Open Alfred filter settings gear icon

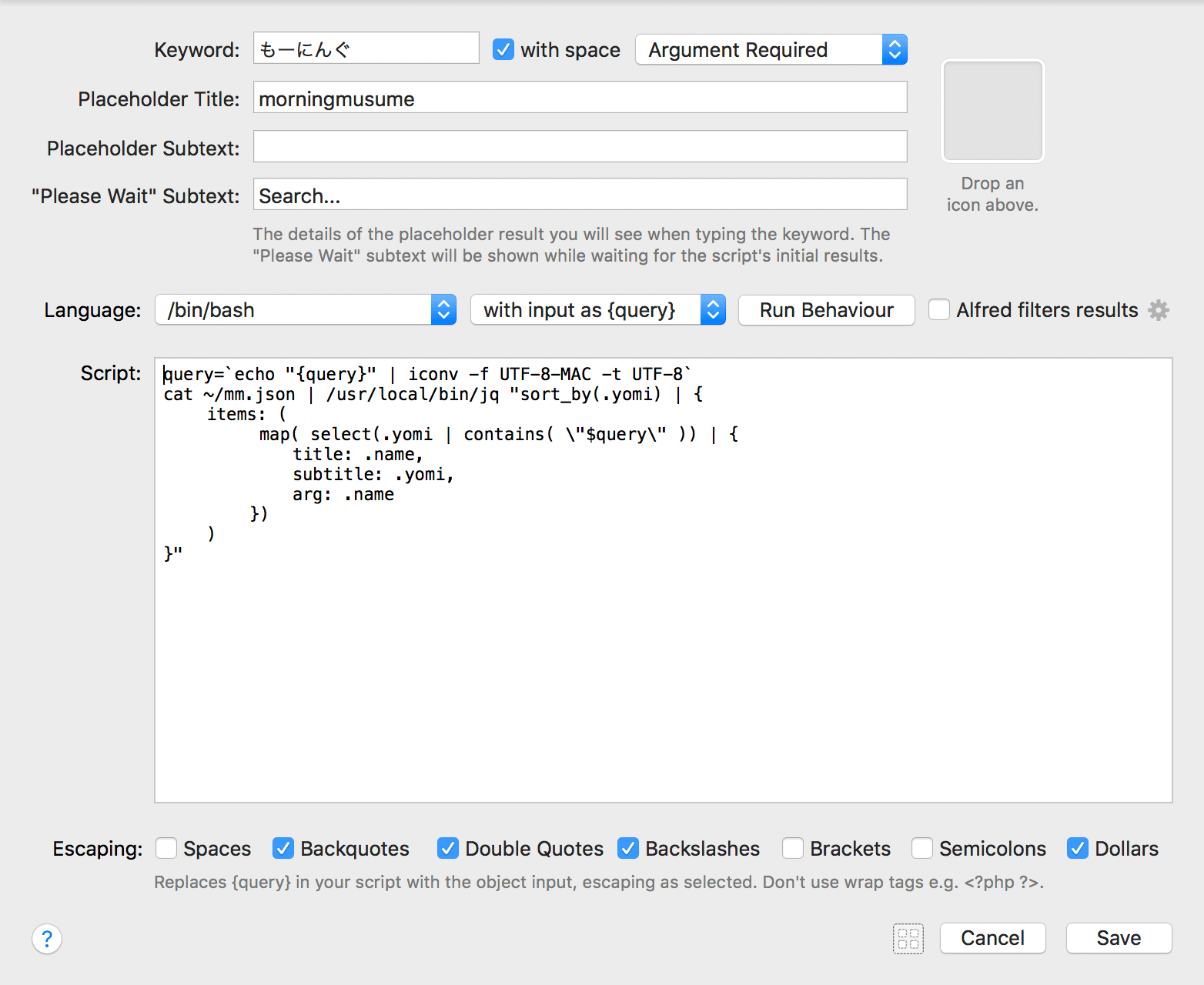[1159, 310]
